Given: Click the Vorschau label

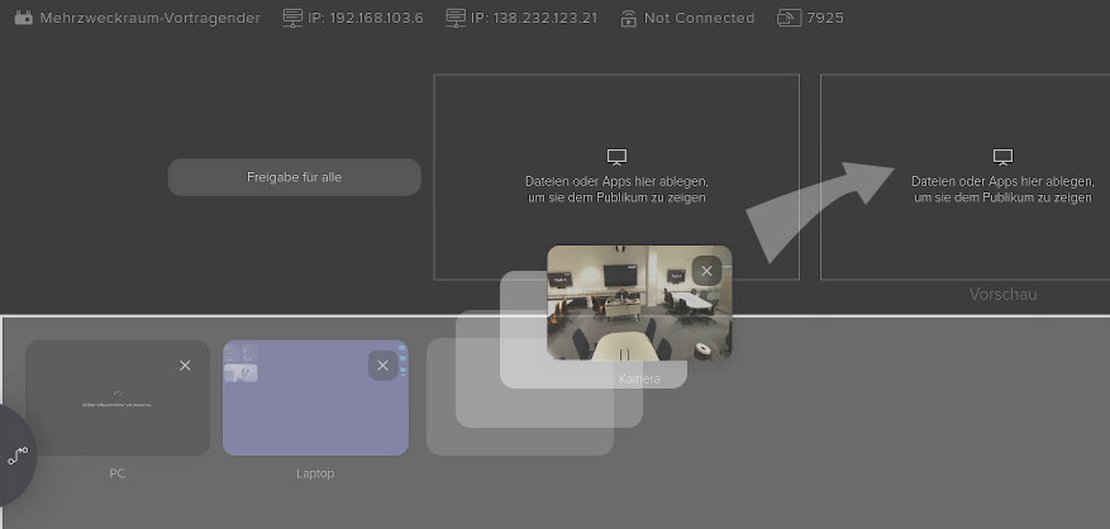Looking at the screenshot, I should pos(1003,294).
